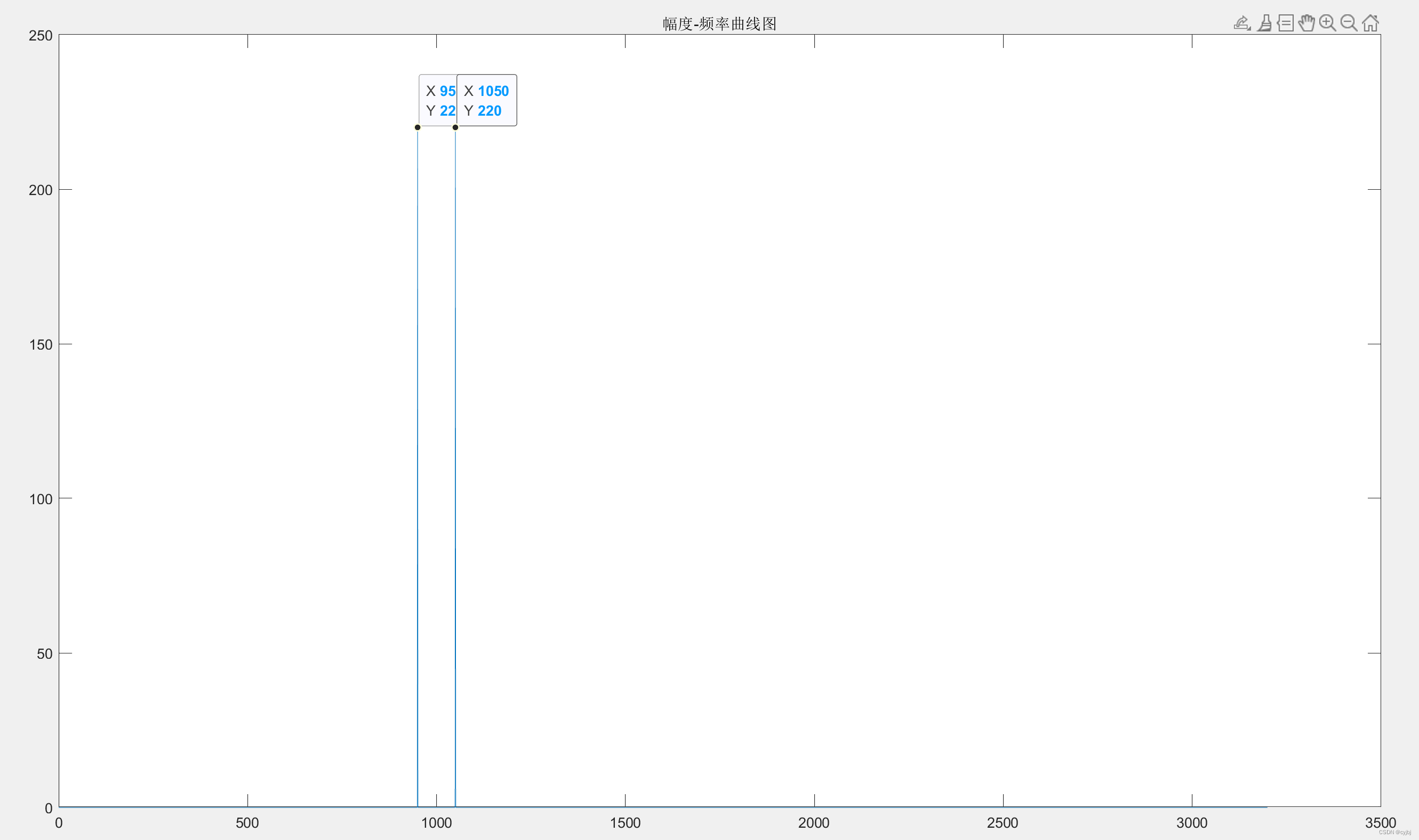Restore view with the Home icon
1419x840 pixels.
1370,23
